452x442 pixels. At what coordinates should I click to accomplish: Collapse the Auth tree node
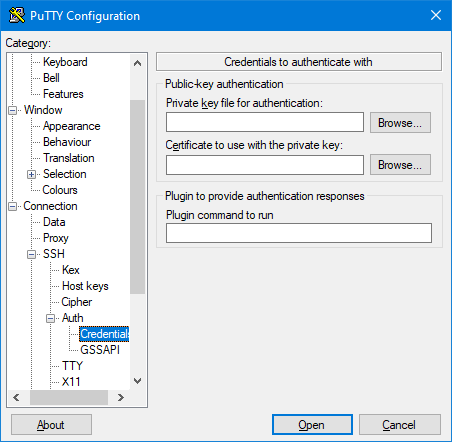(x=50, y=318)
